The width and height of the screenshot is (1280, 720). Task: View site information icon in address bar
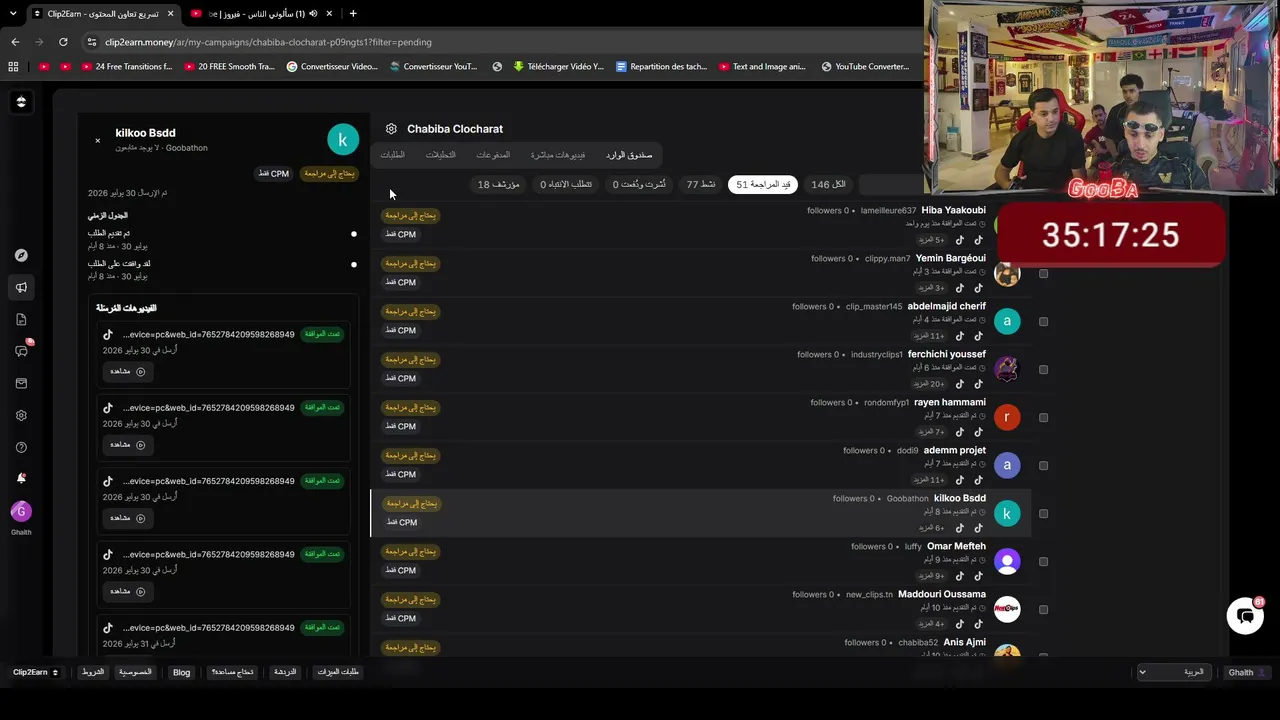click(92, 42)
